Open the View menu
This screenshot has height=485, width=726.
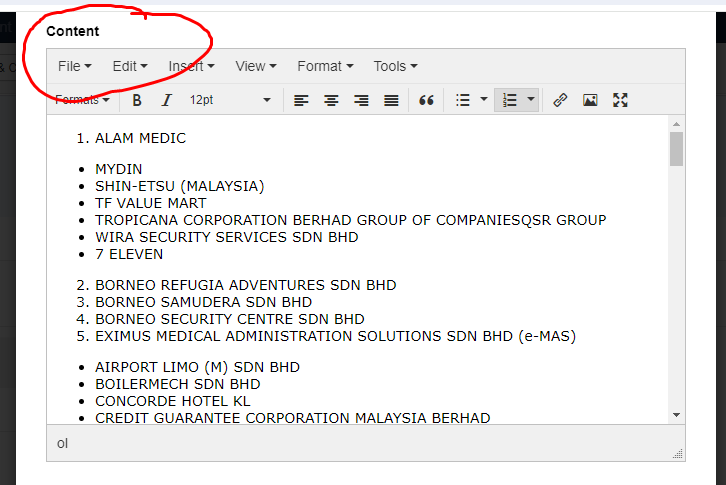(x=256, y=66)
